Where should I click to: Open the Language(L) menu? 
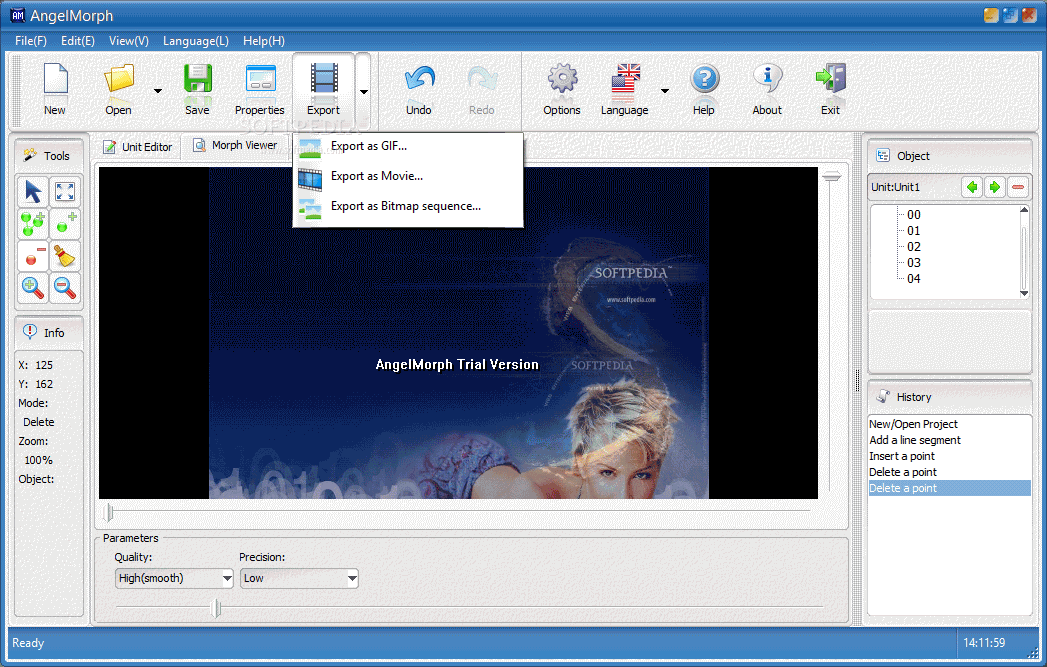point(196,41)
